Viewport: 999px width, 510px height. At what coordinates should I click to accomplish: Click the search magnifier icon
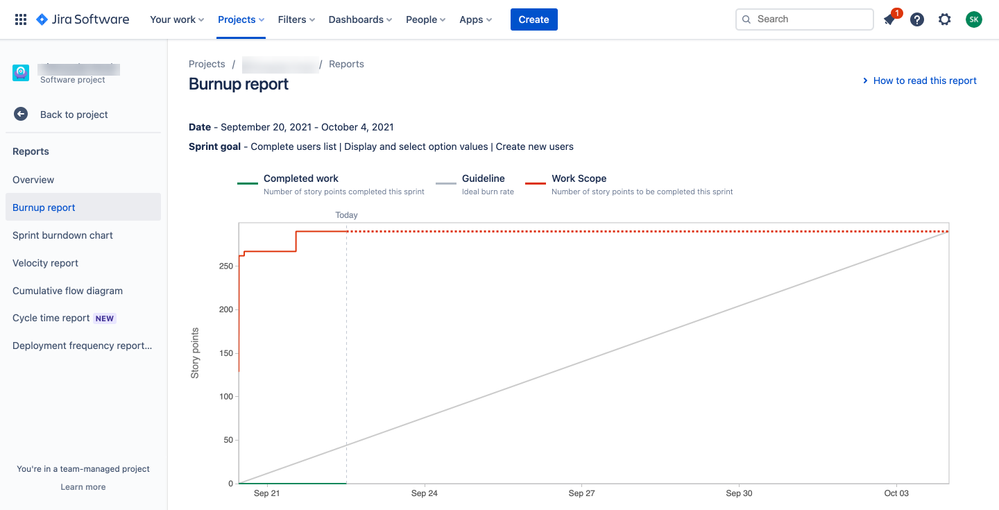[747, 19]
